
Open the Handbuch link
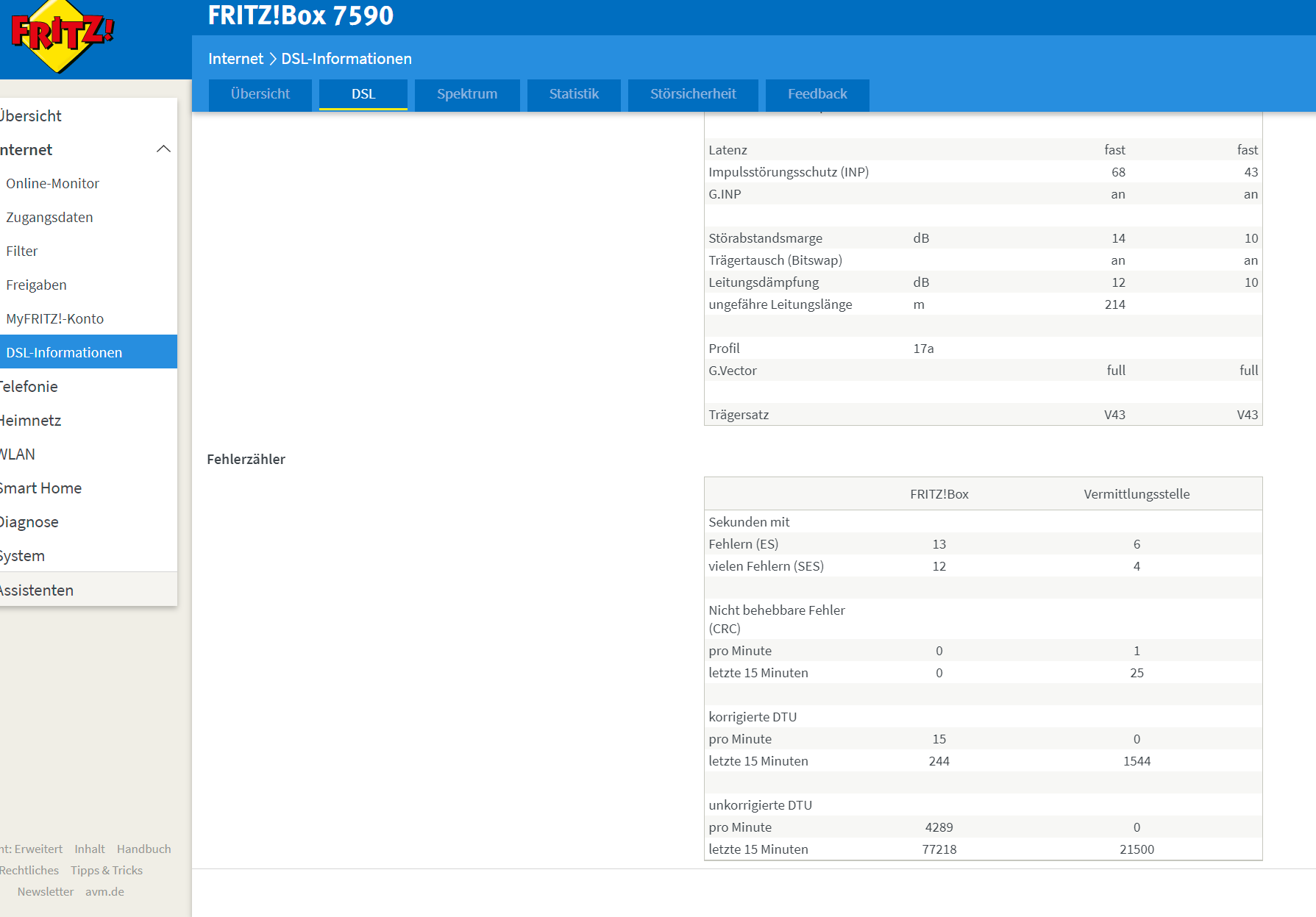(x=143, y=849)
